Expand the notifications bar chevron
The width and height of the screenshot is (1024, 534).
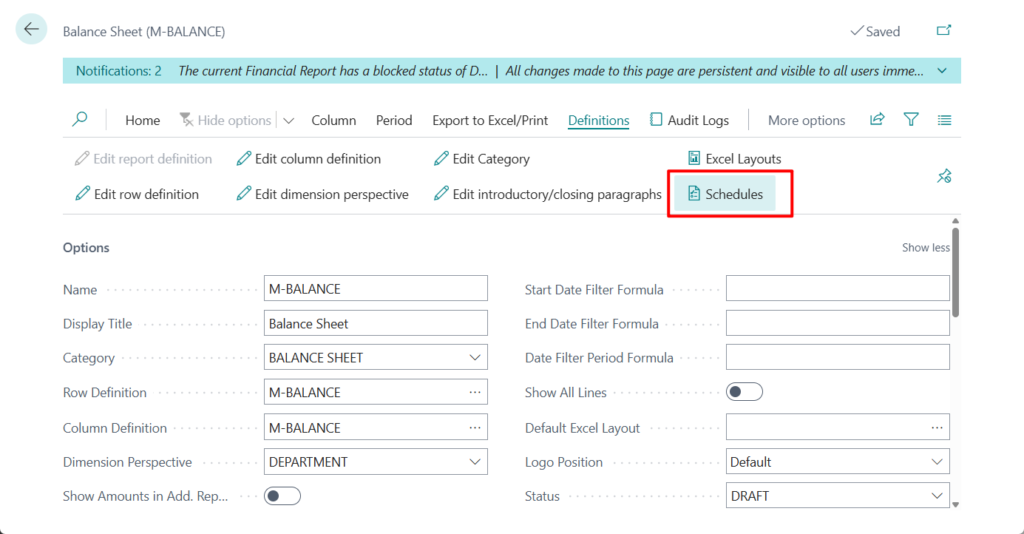point(942,71)
